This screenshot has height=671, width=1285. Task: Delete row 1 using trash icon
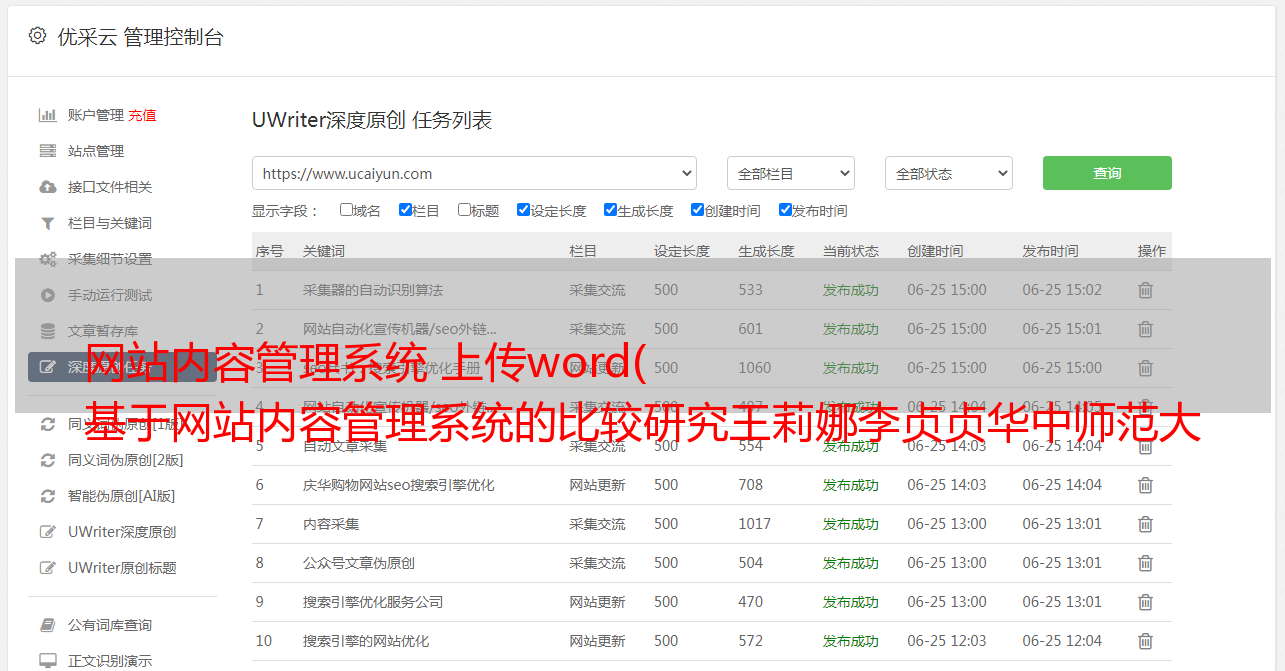[x=1145, y=290]
